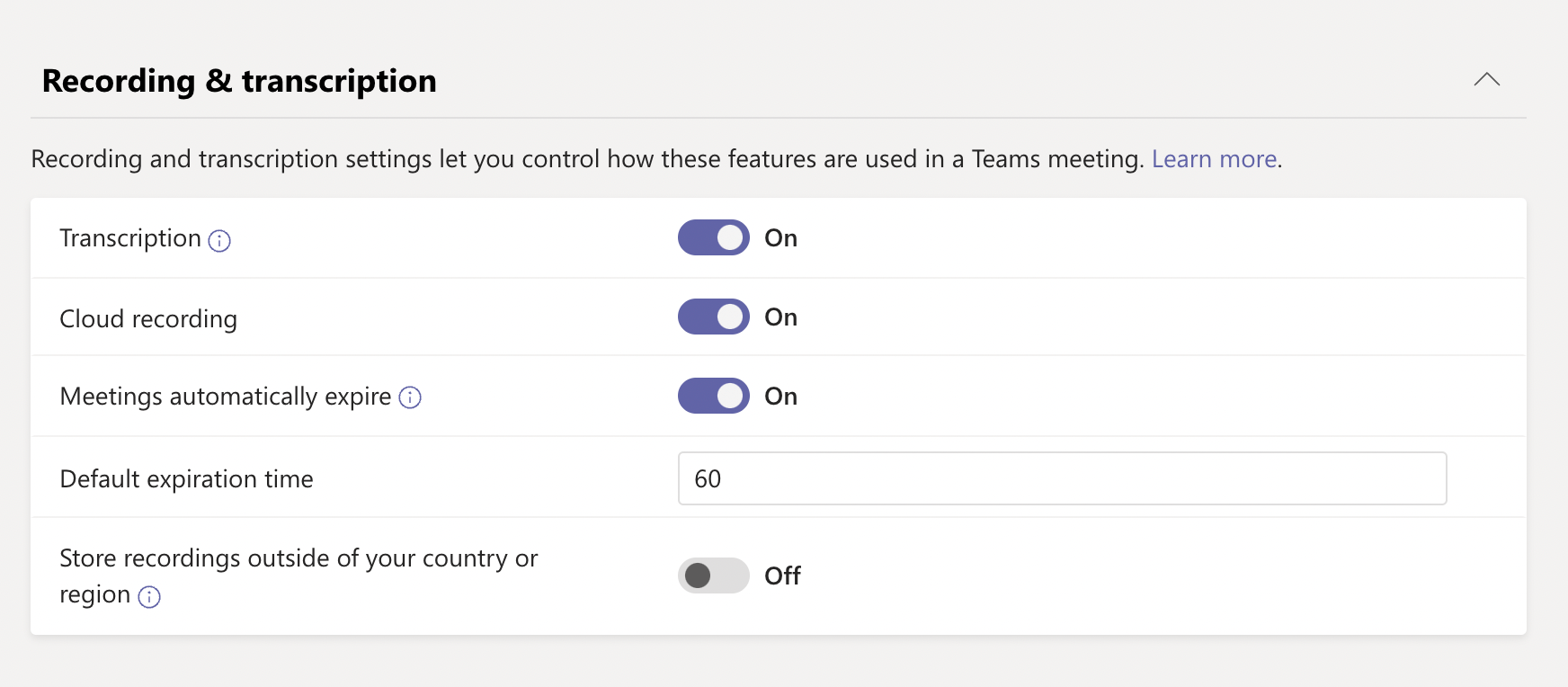Open the Transcription help bubble
Image resolution: width=1568 pixels, height=687 pixels.
(220, 240)
